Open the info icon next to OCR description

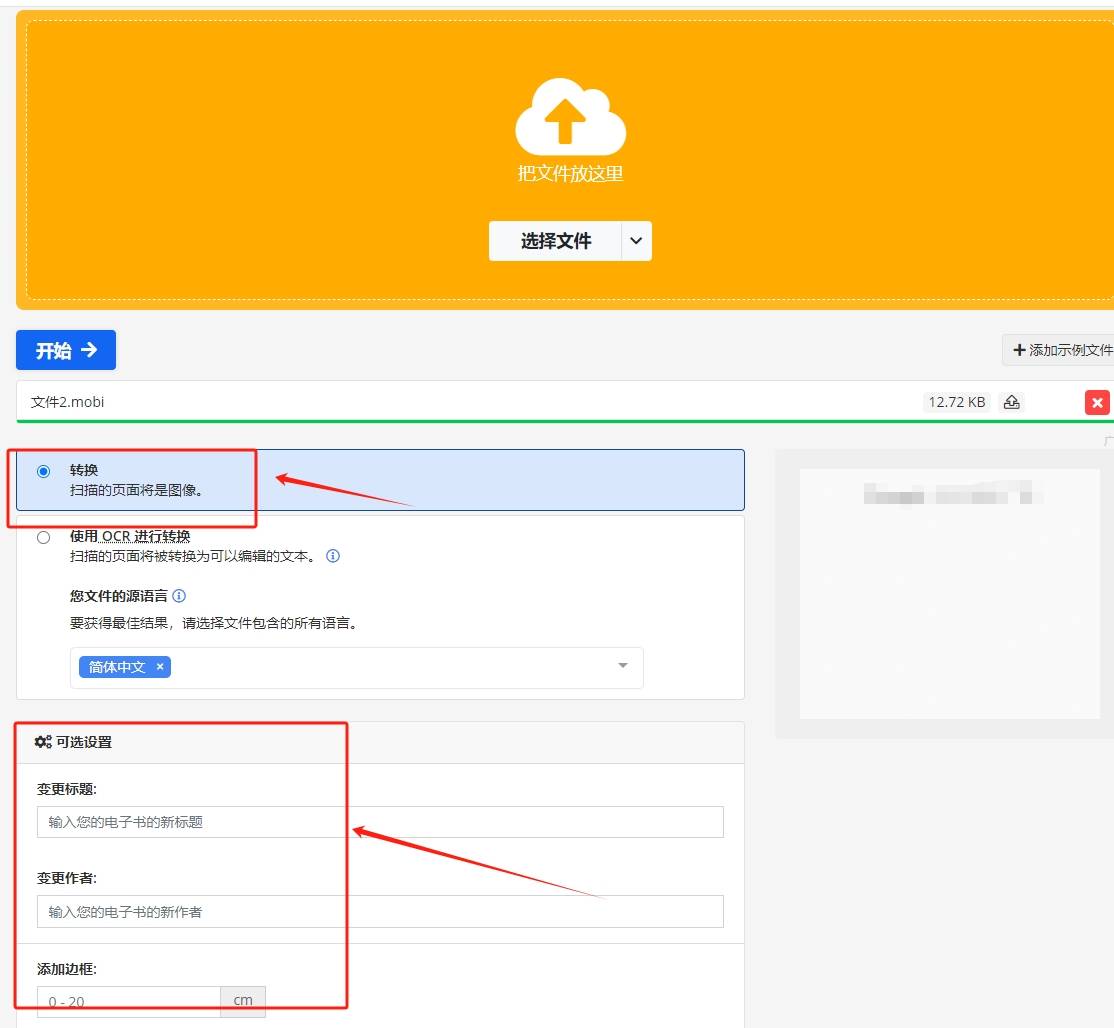(332, 556)
